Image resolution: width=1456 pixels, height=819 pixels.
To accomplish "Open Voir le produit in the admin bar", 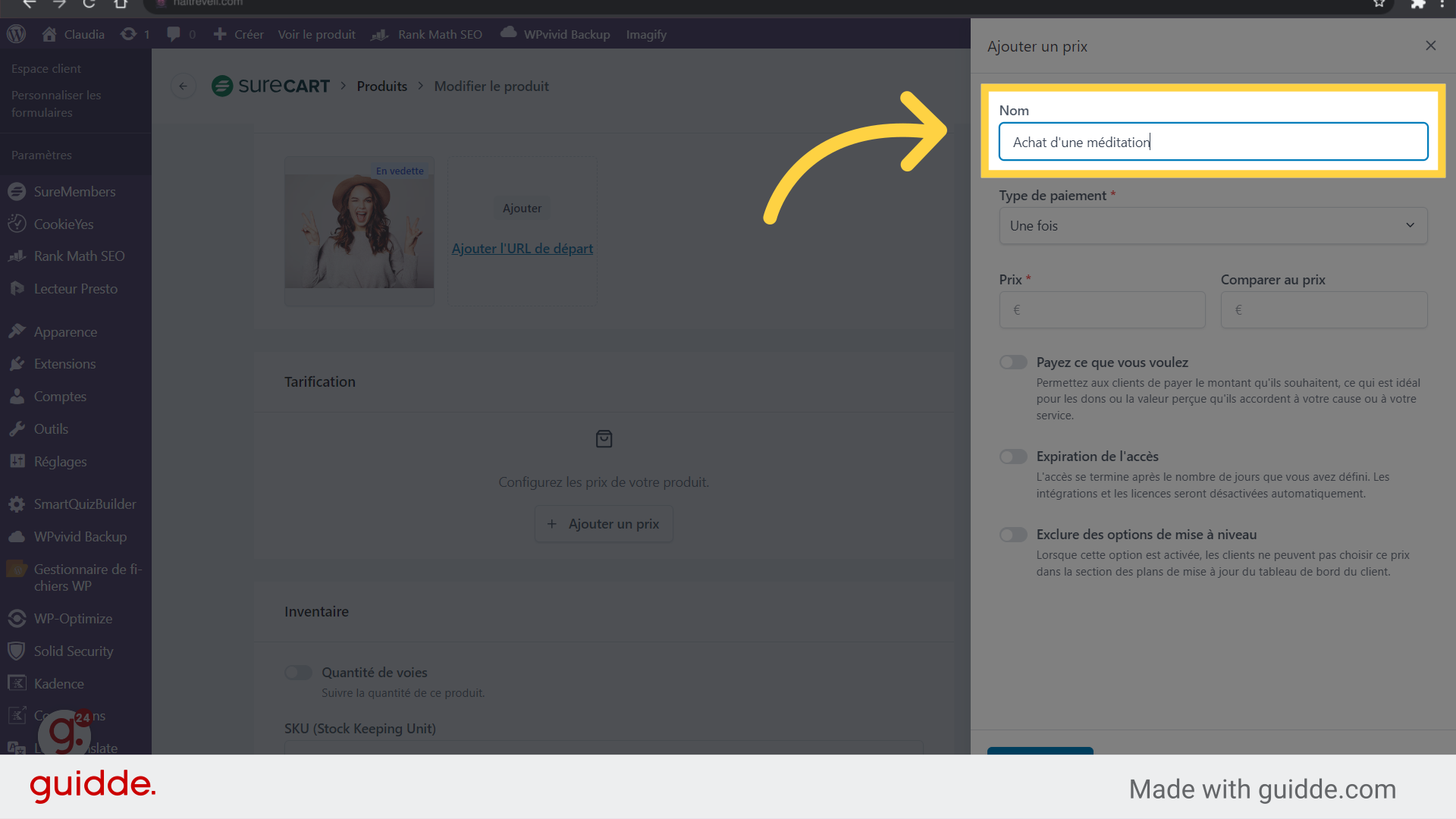I will point(316,34).
